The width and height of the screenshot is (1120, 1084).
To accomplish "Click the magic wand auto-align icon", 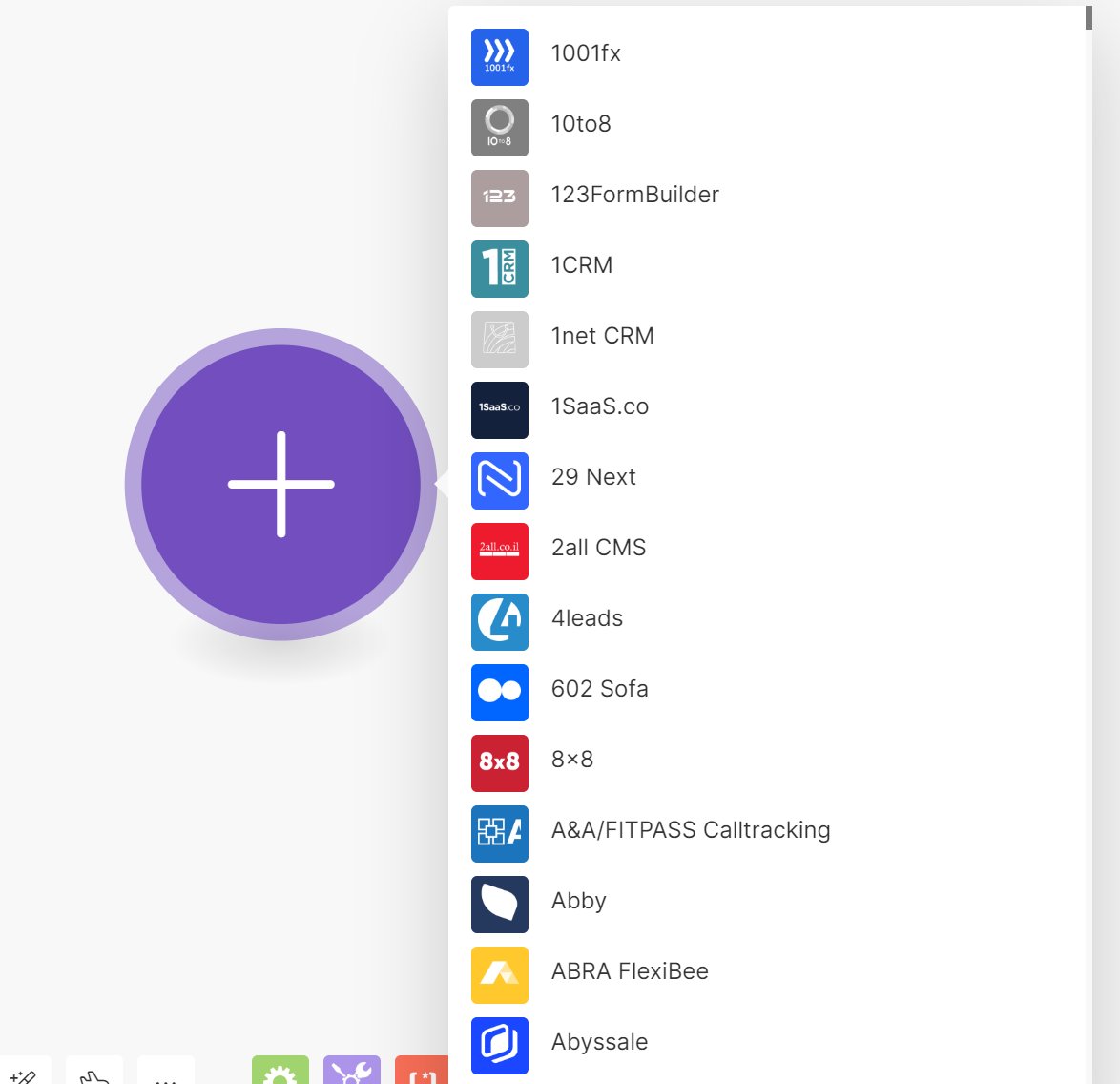I will (24, 1070).
